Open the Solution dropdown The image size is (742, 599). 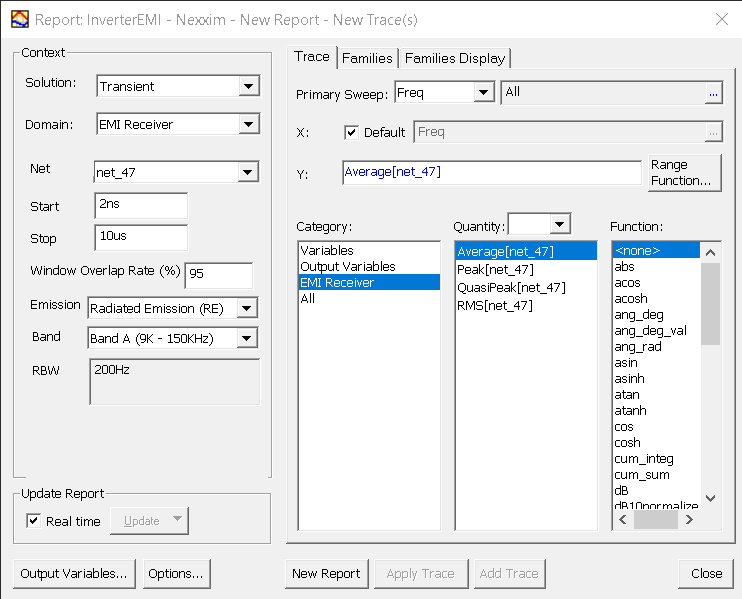pyautogui.click(x=249, y=87)
